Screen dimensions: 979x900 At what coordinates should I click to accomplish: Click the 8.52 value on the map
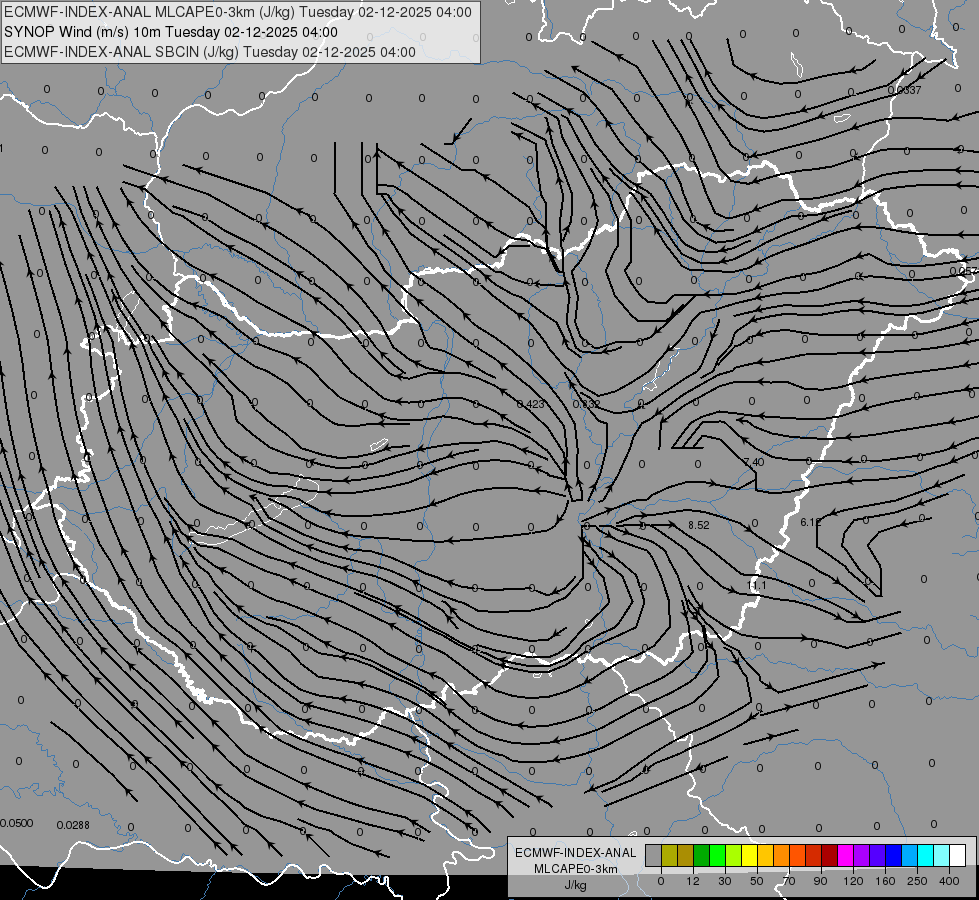tap(699, 525)
